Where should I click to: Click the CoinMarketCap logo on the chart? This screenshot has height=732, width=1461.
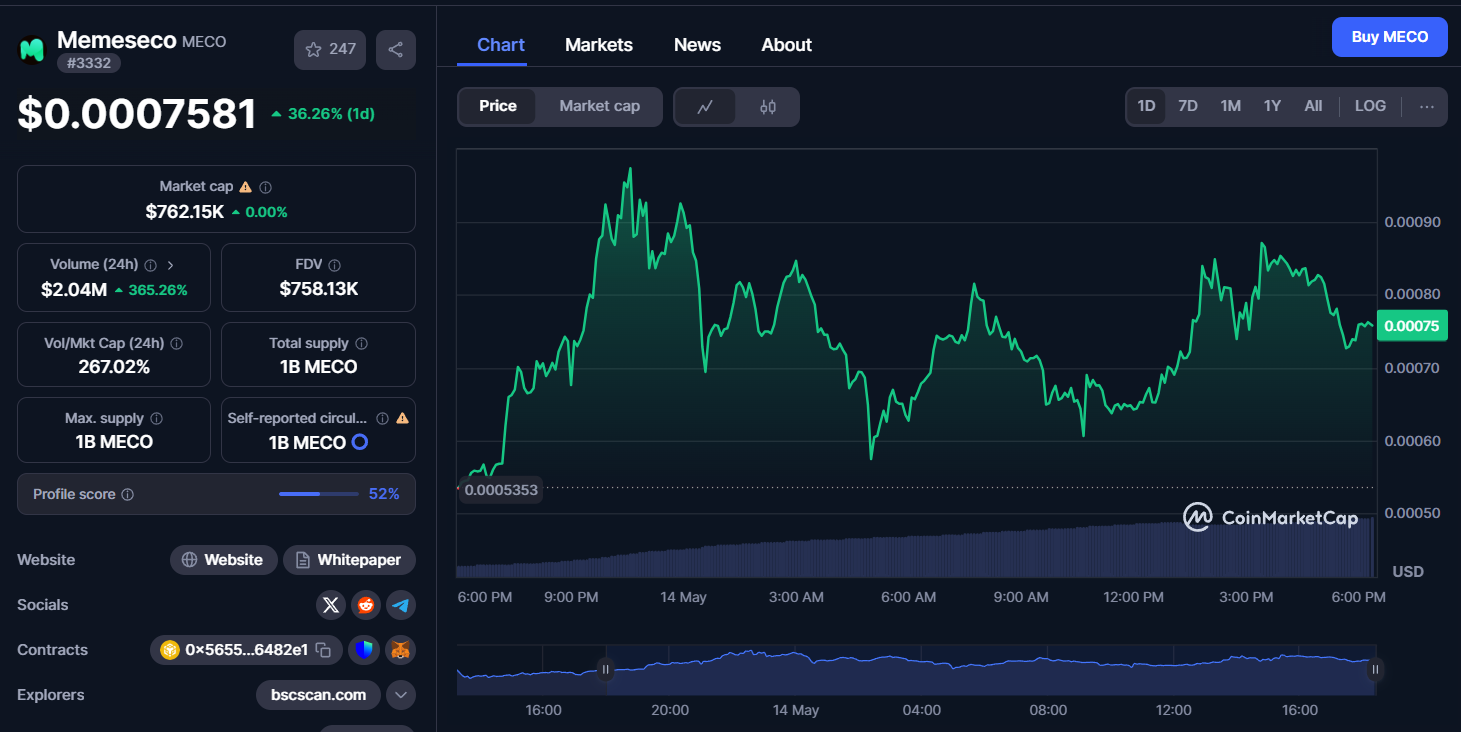click(x=1270, y=517)
